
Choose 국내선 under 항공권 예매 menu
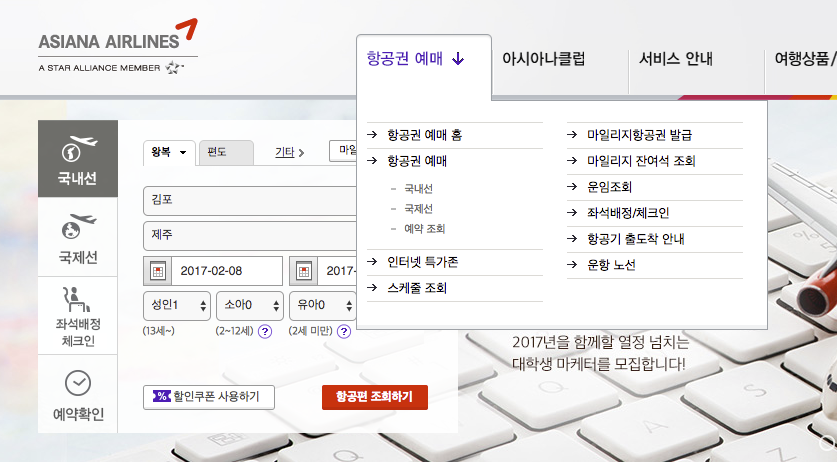point(418,189)
